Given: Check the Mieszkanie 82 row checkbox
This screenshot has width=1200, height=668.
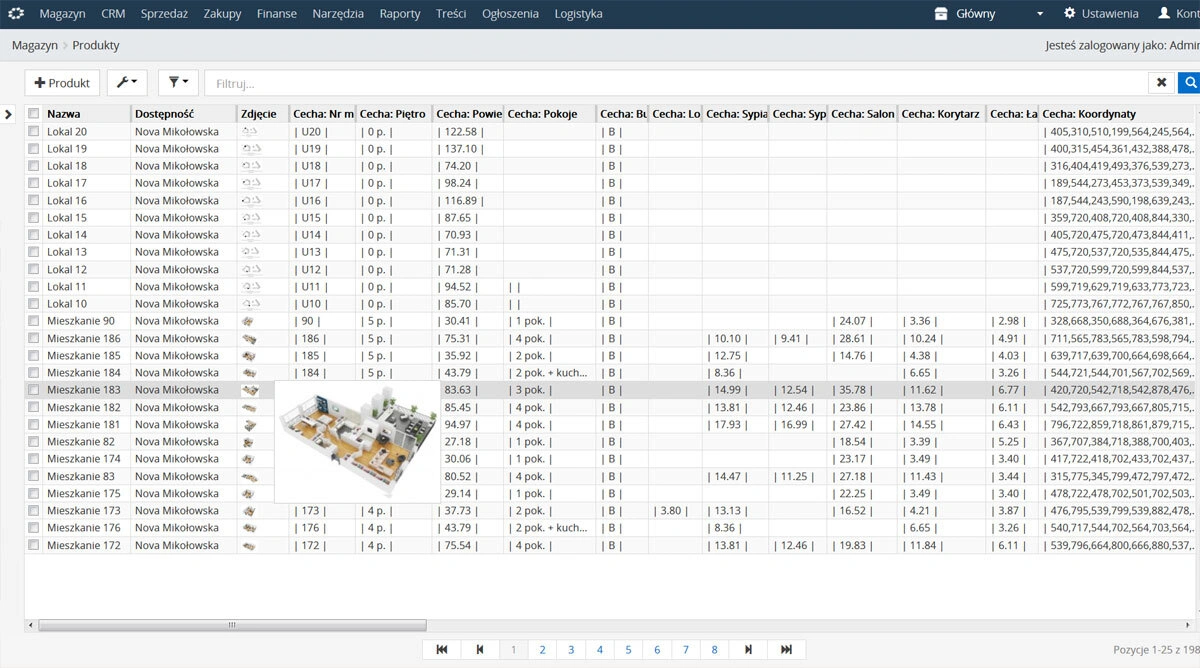Looking at the screenshot, I should (33, 441).
